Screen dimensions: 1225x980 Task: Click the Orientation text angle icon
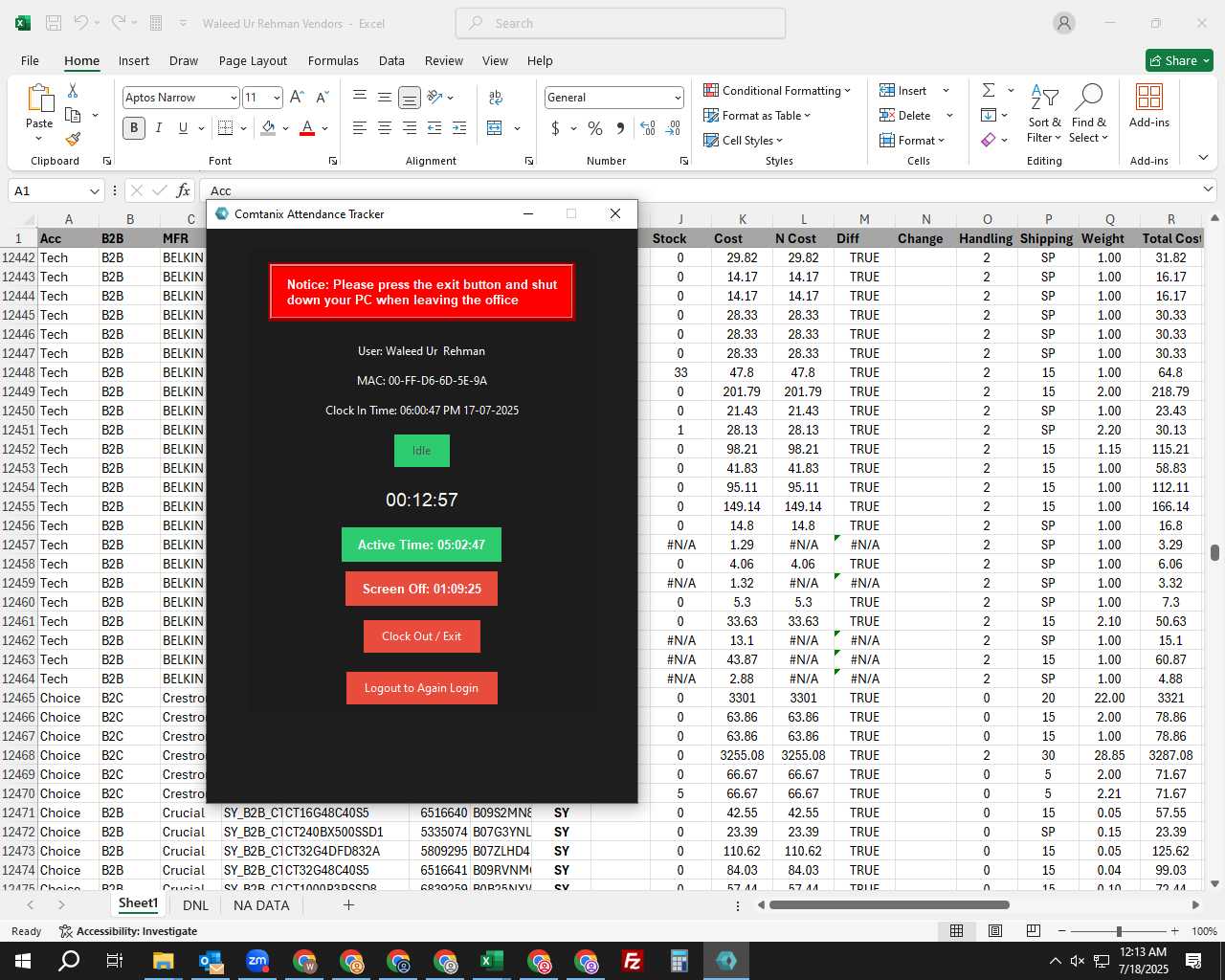[x=435, y=97]
